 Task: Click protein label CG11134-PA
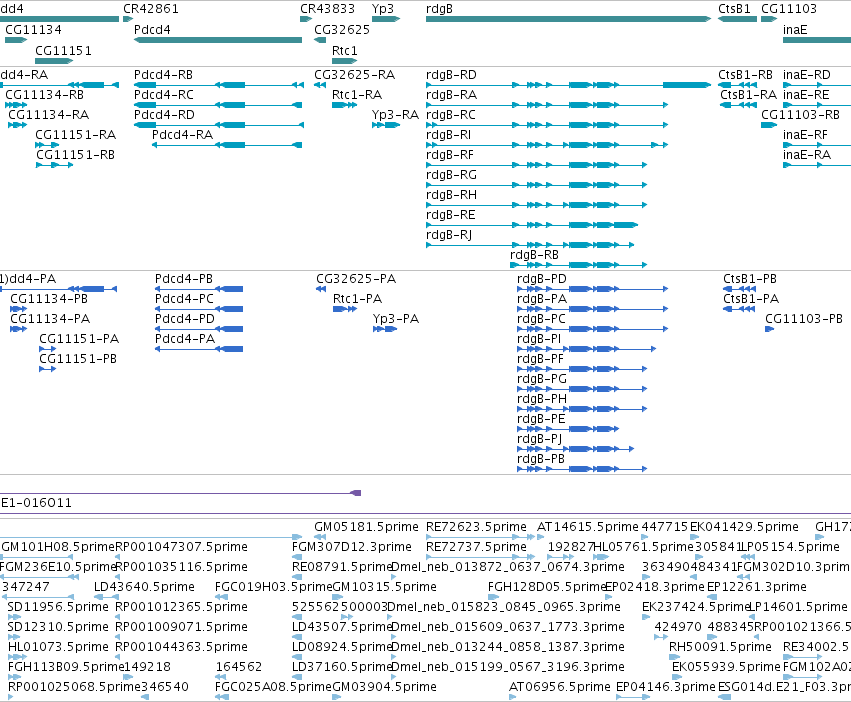coord(50,319)
